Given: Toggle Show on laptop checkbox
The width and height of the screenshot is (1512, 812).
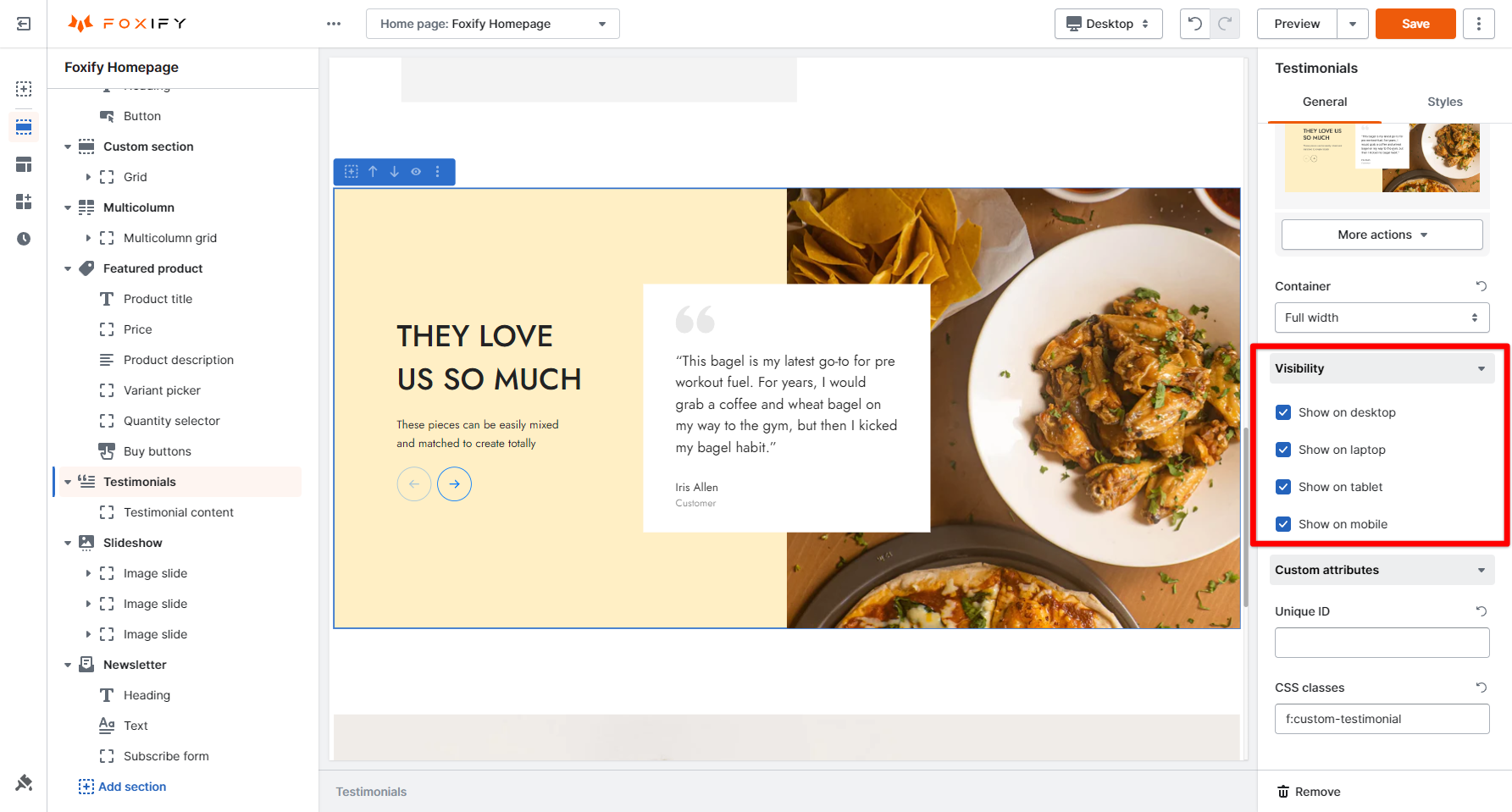Looking at the screenshot, I should 1283,450.
